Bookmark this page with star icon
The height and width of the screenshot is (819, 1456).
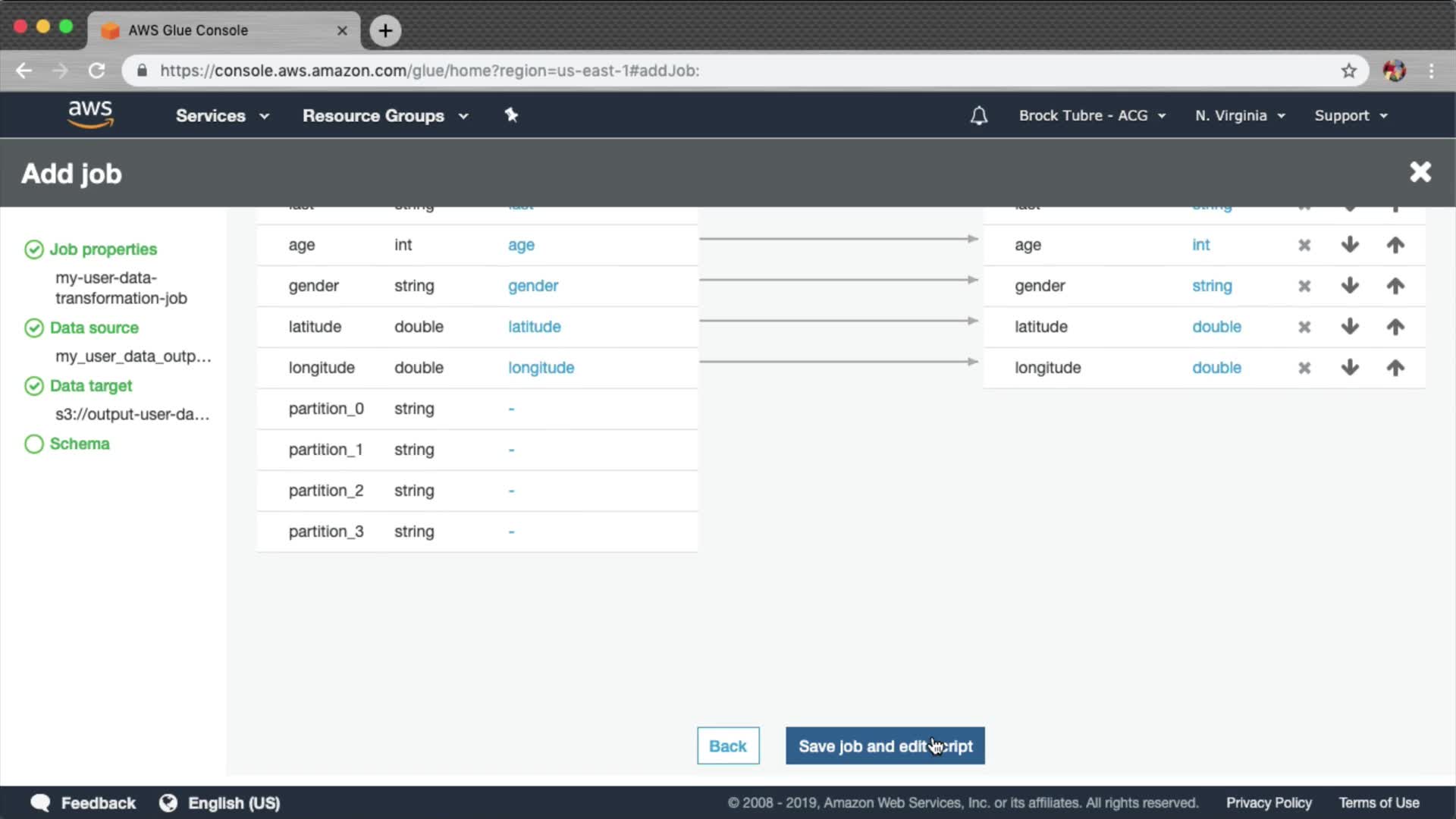pos(1348,71)
